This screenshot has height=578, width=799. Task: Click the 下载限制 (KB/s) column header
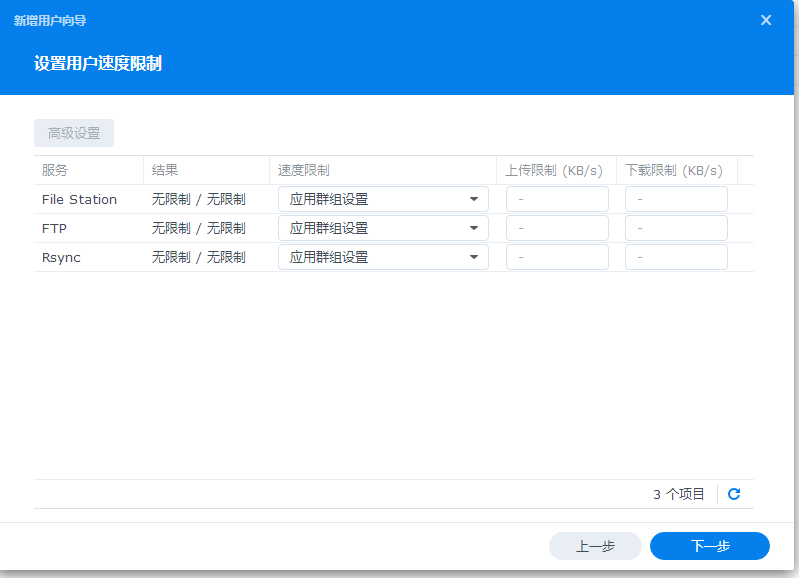pyautogui.click(x=676, y=170)
